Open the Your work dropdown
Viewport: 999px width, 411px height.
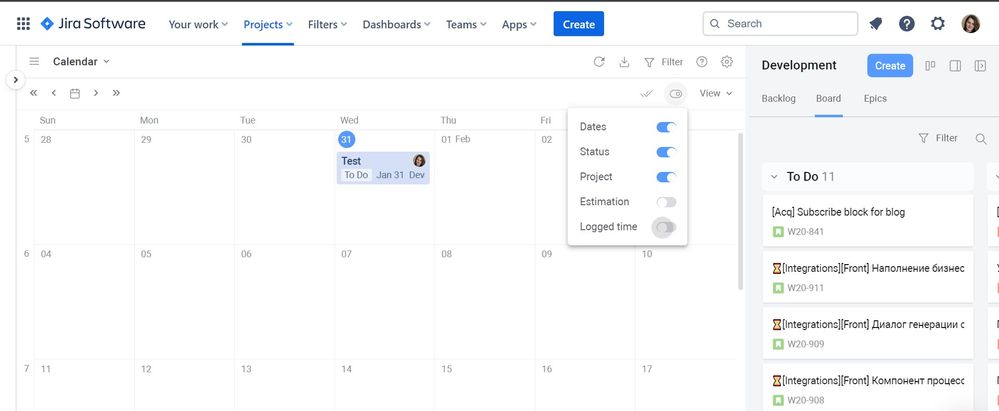point(198,24)
